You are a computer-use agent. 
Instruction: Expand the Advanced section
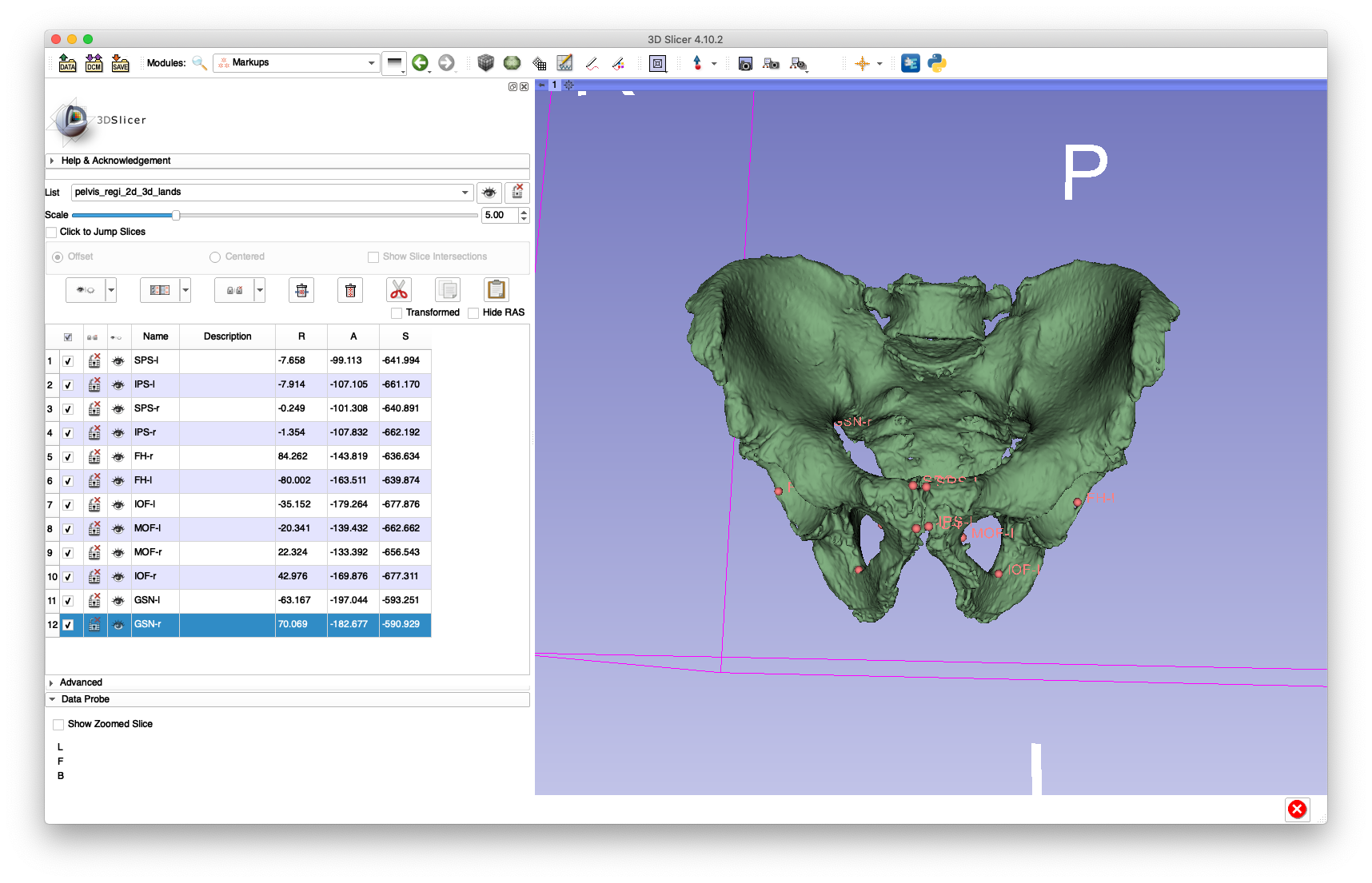288,682
